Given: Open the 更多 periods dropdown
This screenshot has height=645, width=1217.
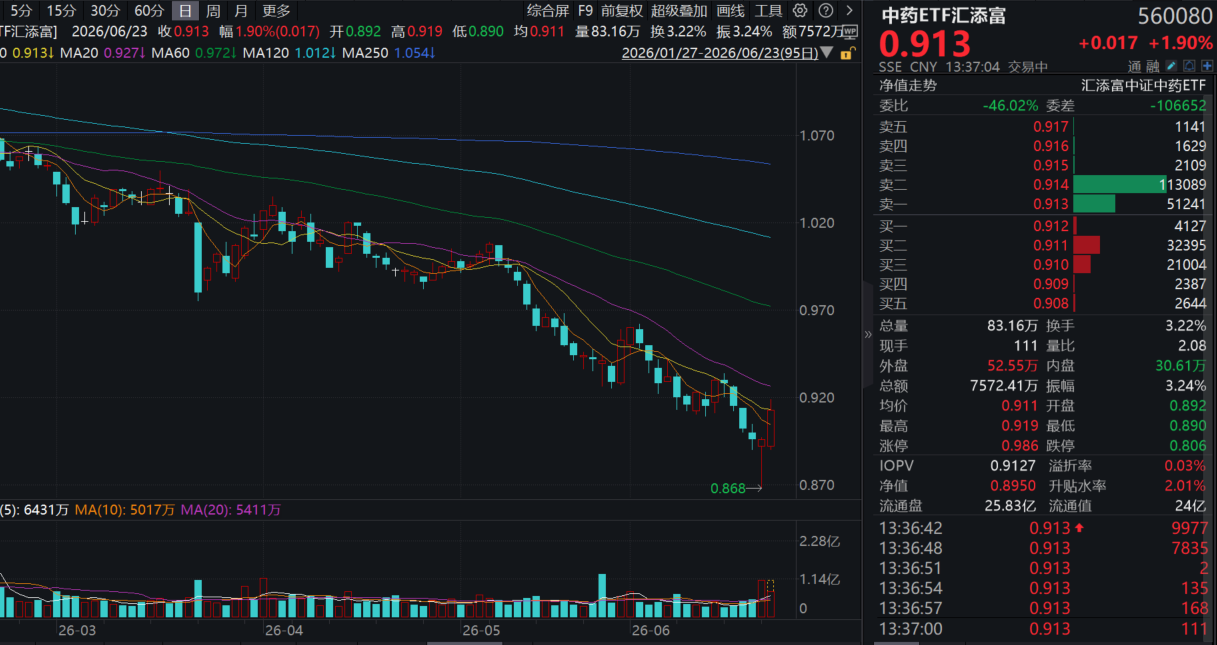Looking at the screenshot, I should tap(276, 10).
